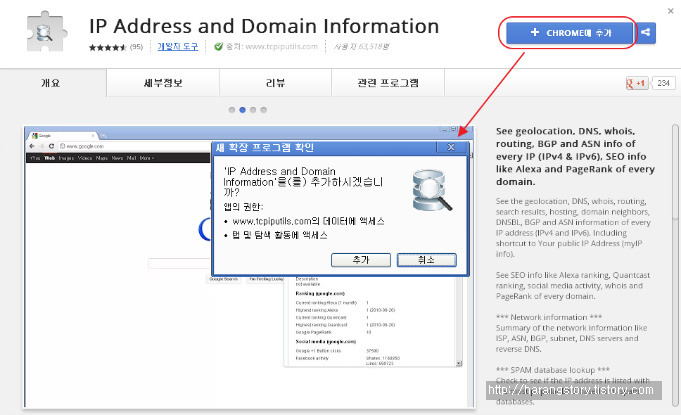Click the 'www.tcpiputils.com의 데이터에 액세스' permission line
Viewport: 681px width, 415px height.
[308, 221]
